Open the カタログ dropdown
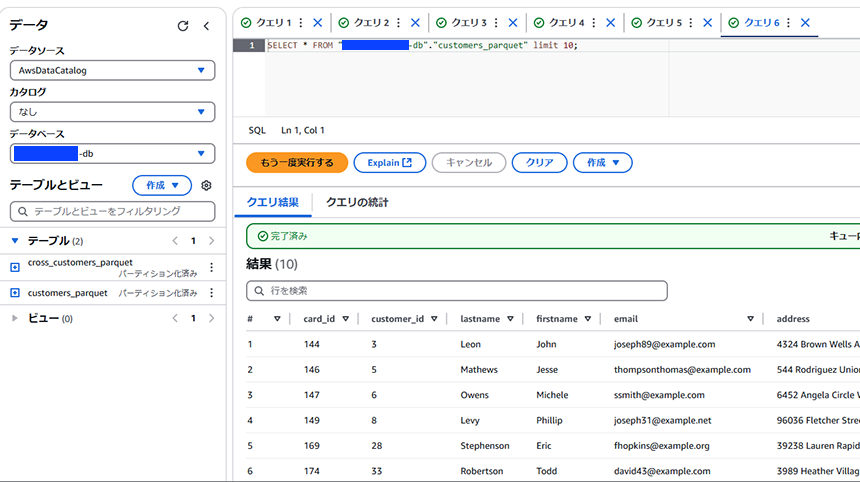The width and height of the screenshot is (860, 482). click(112, 112)
